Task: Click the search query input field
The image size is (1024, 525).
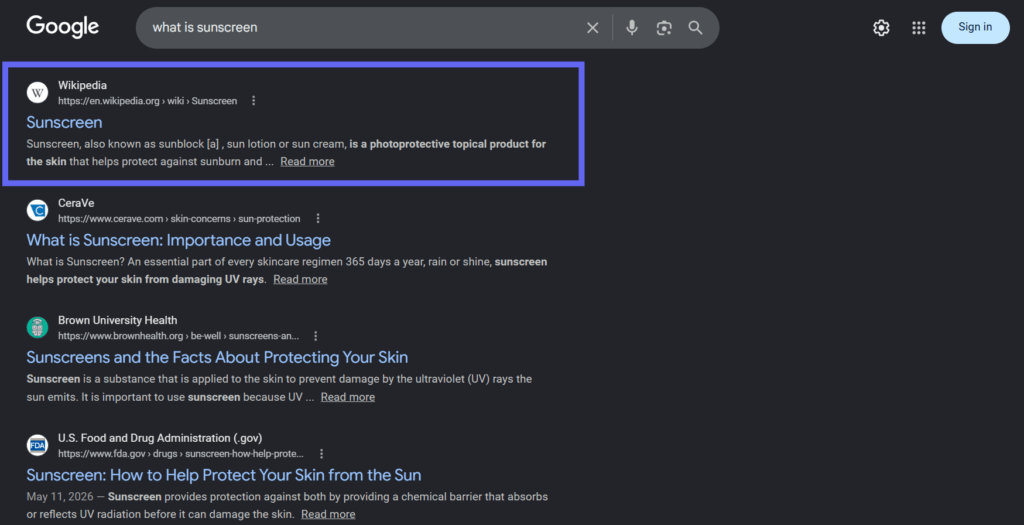Action: [362, 27]
